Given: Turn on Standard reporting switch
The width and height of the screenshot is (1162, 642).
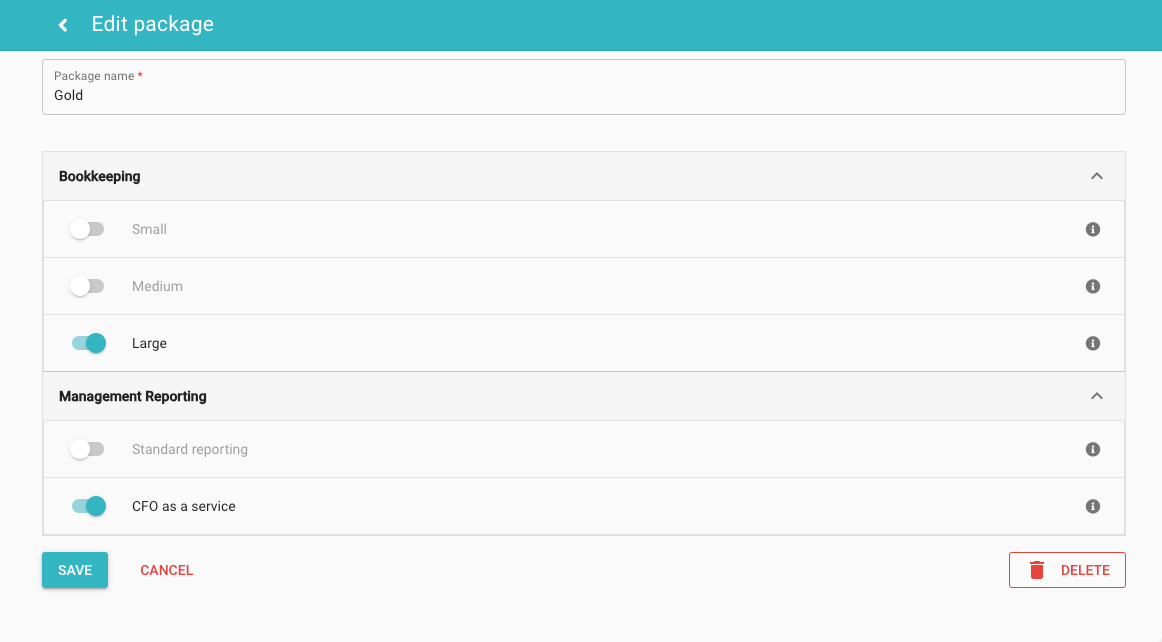Looking at the screenshot, I should click(x=87, y=449).
